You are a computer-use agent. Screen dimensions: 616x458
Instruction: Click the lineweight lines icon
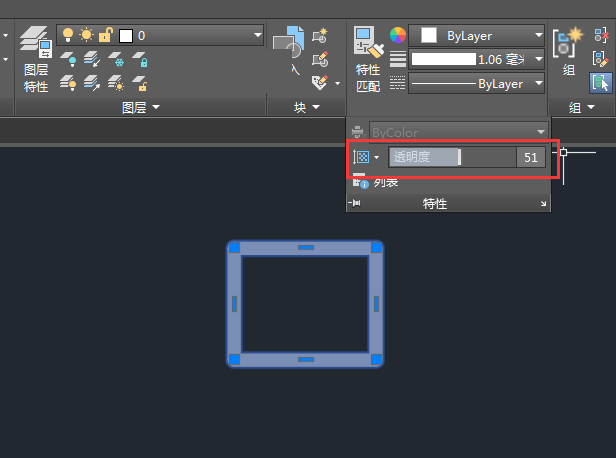tap(398, 59)
